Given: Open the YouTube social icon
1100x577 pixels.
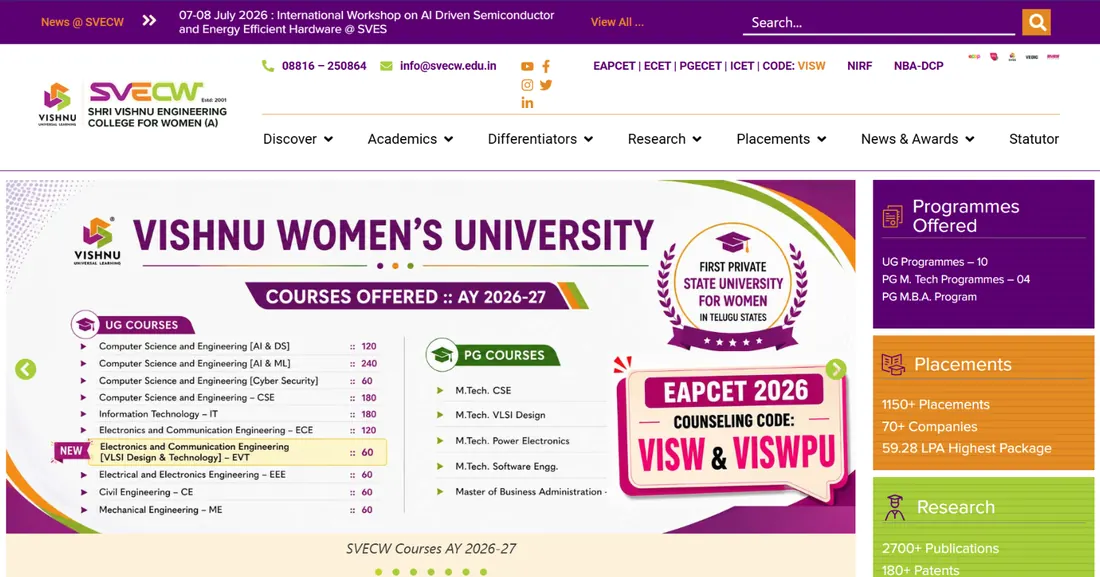Looking at the screenshot, I should (x=527, y=67).
